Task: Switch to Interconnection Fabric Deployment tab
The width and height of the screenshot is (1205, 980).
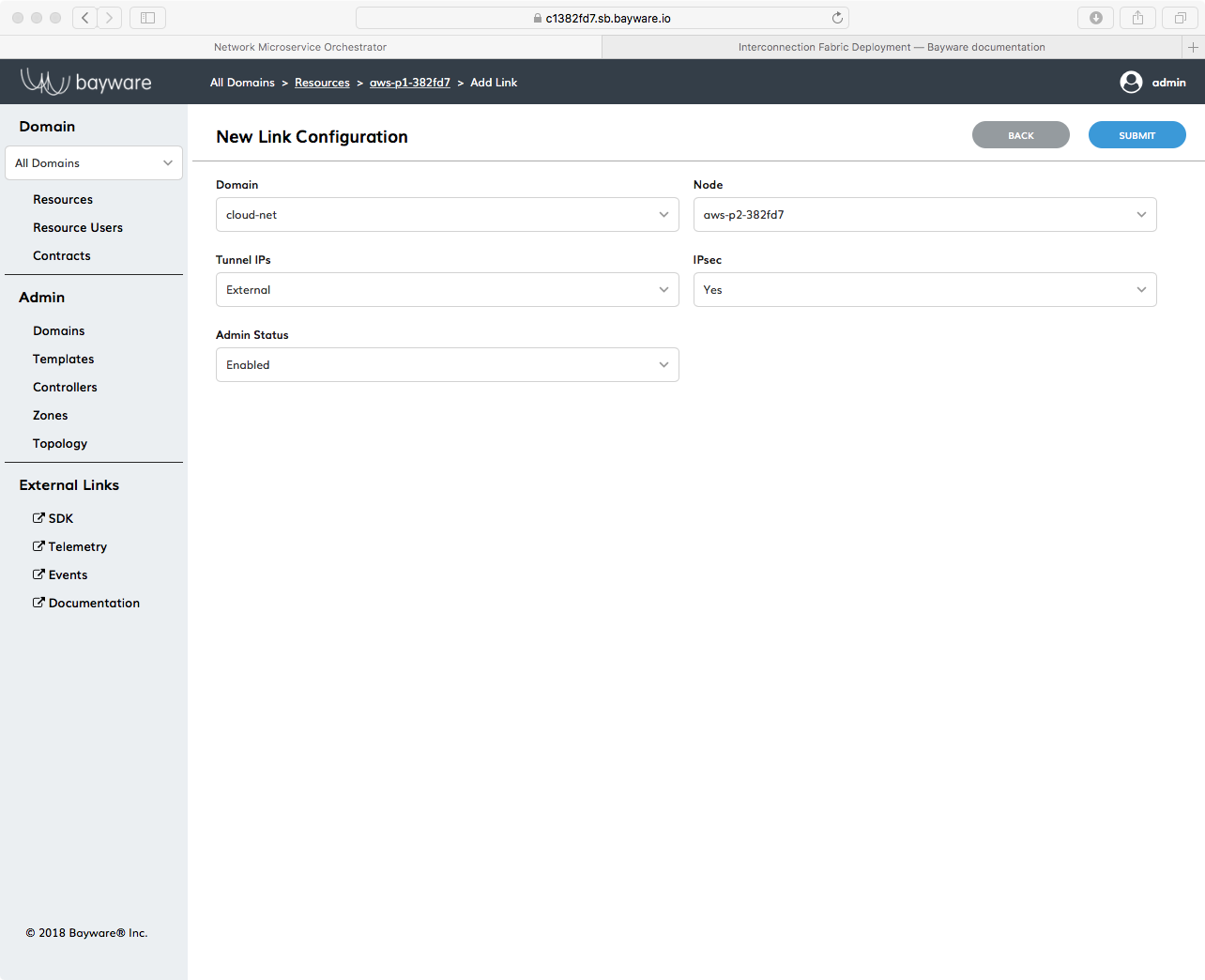Action: click(x=892, y=47)
